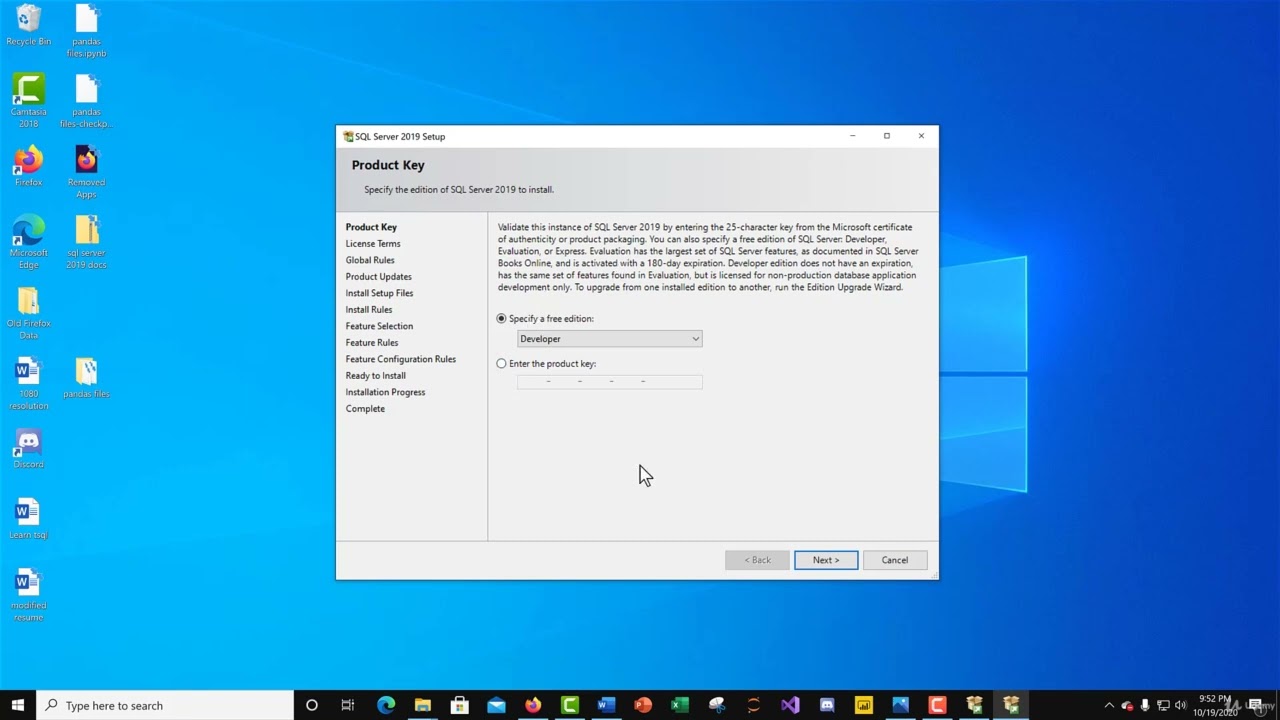Select the Discord desktop shortcut

point(28,448)
